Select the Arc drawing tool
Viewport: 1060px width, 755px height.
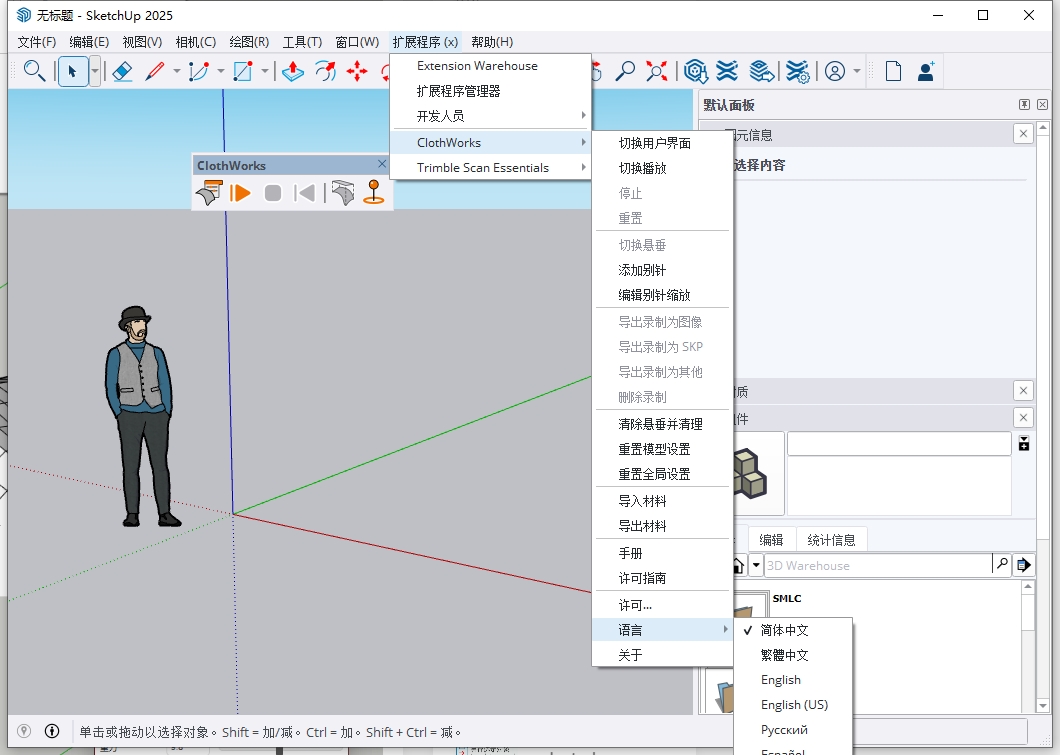click(199, 71)
